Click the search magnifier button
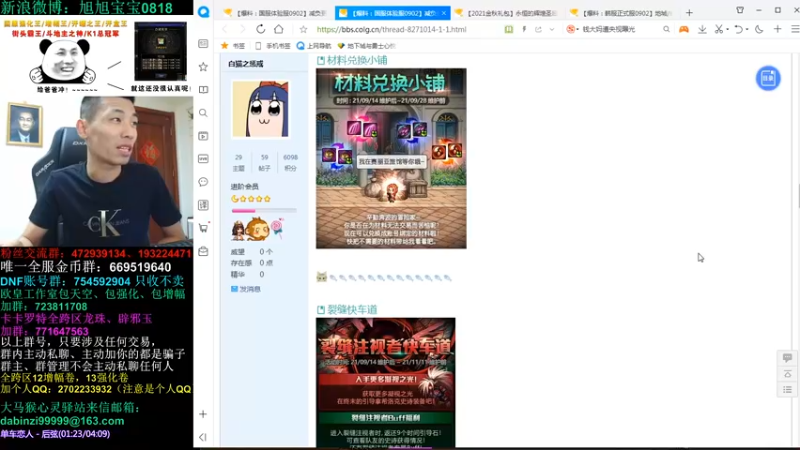The height and width of the screenshot is (450, 800). (666, 30)
